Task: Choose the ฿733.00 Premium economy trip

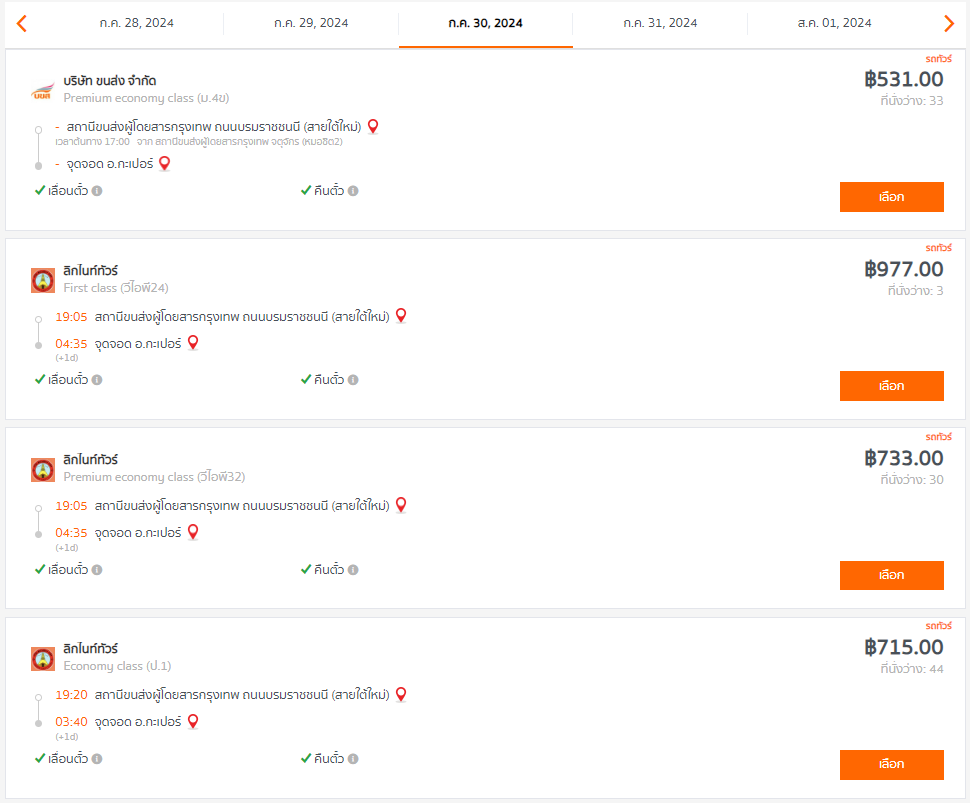Action: [x=891, y=575]
